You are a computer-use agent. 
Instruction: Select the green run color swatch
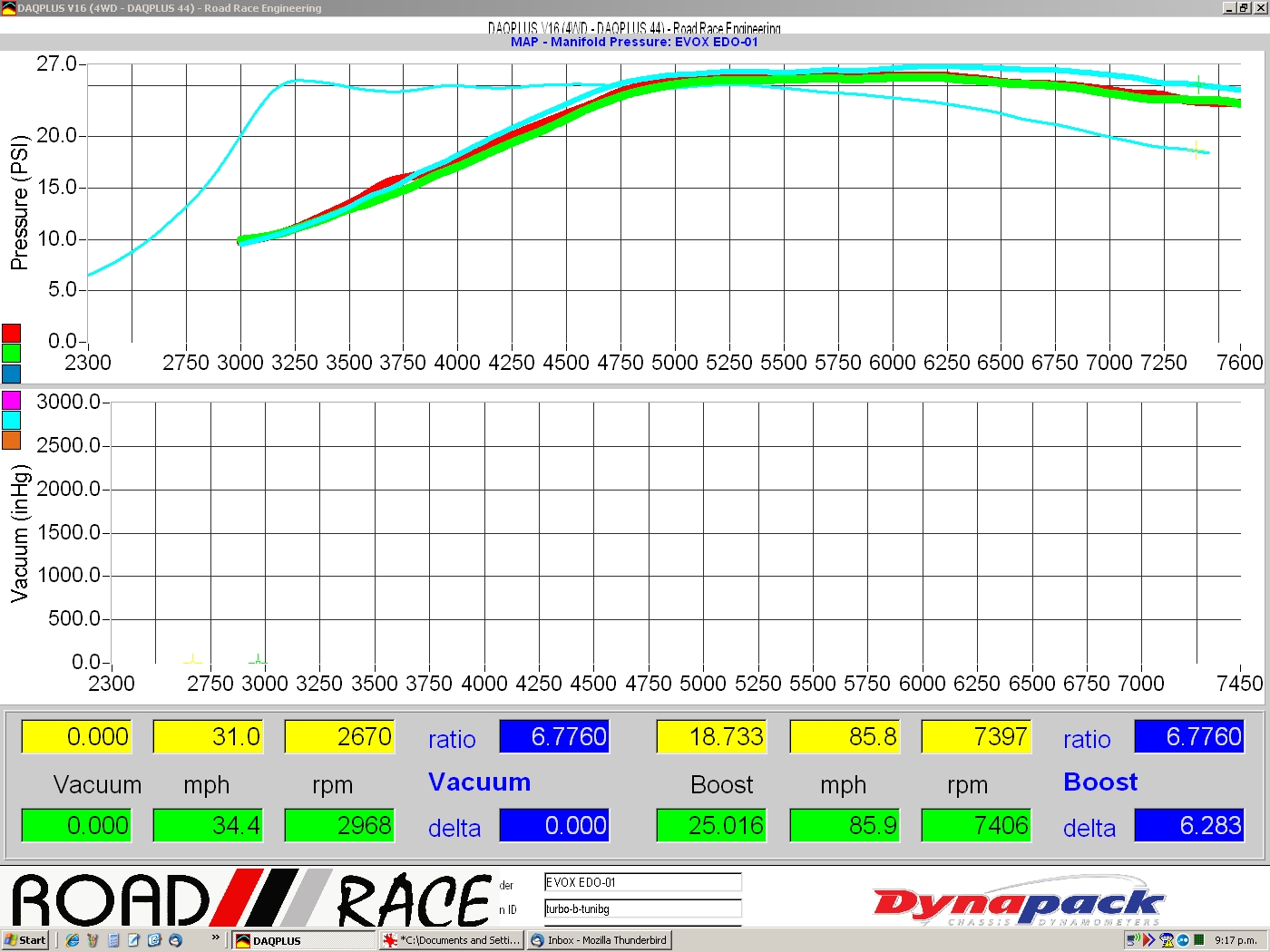coord(11,353)
